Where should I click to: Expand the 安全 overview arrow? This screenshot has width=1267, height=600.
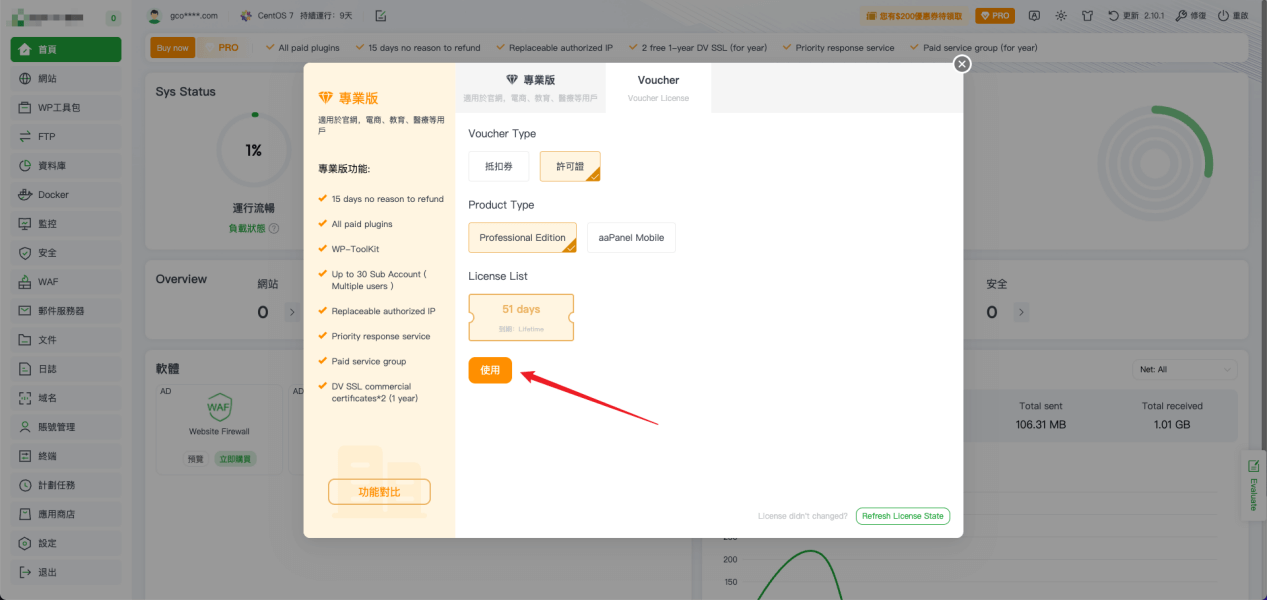pyautogui.click(x=1021, y=312)
